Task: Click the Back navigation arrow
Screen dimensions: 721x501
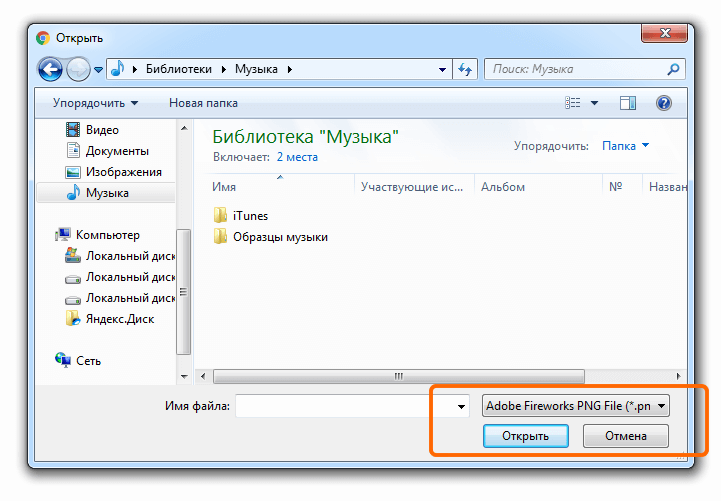Action: coord(50,69)
